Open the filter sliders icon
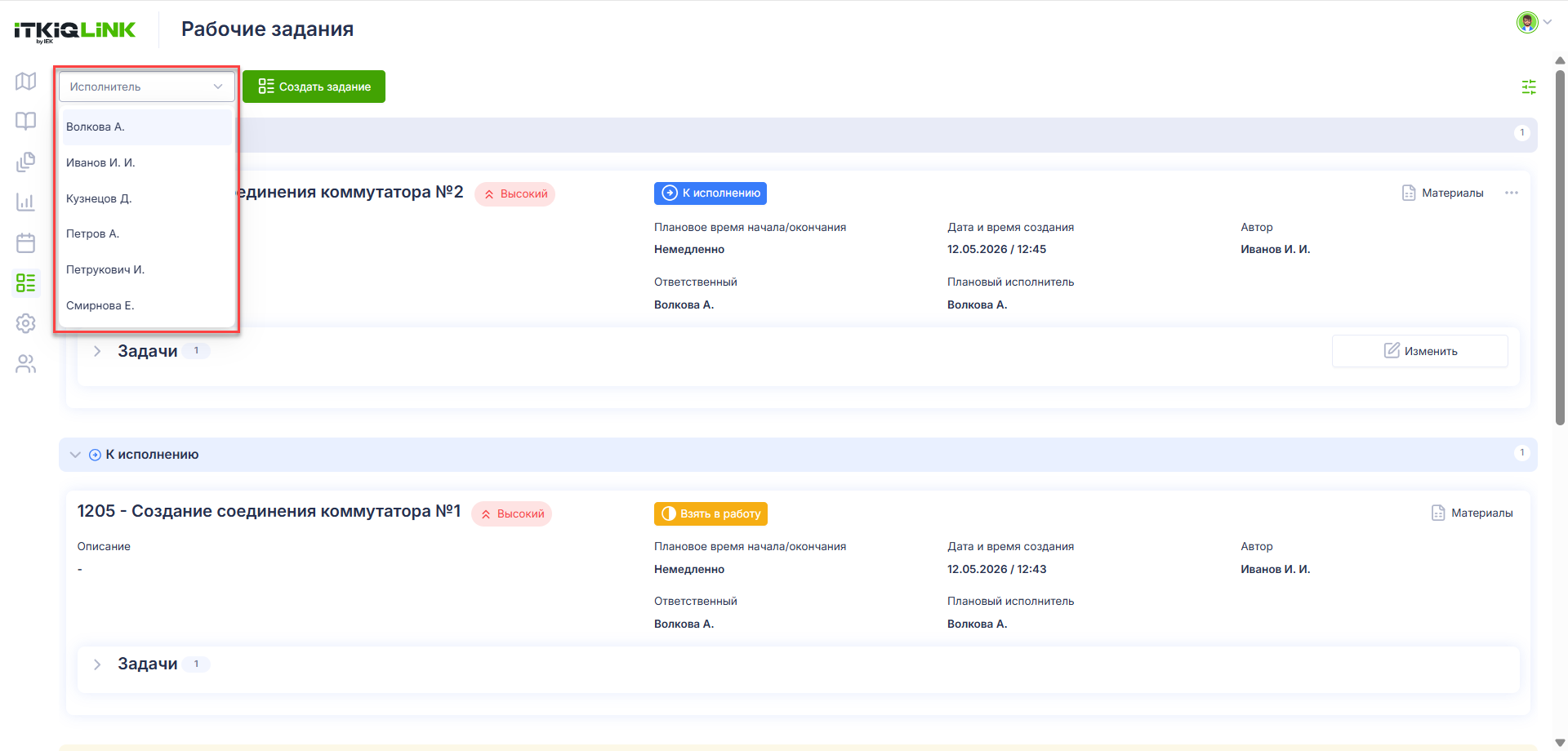 click(x=1529, y=87)
